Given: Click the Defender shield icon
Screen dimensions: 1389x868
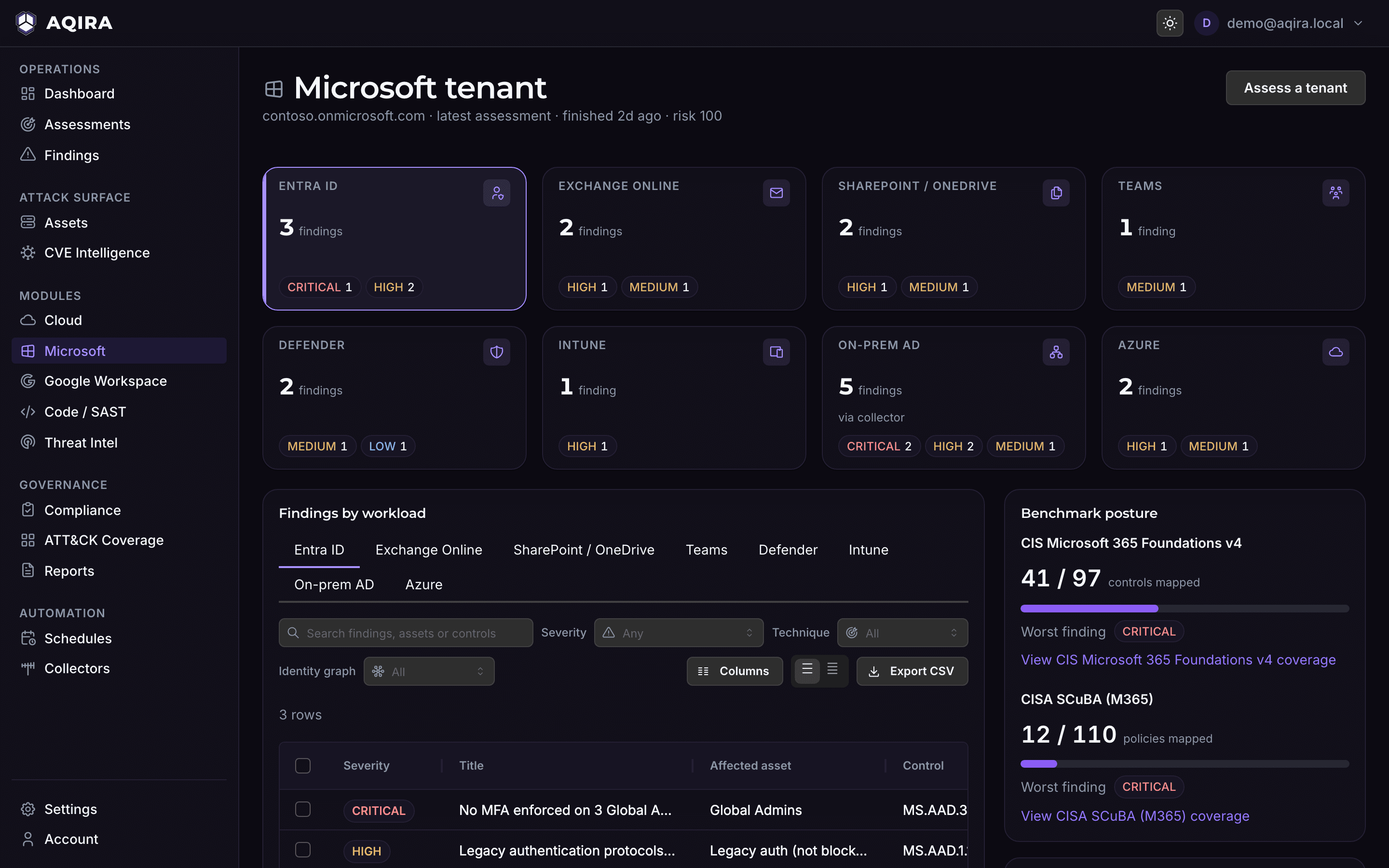Looking at the screenshot, I should click(496, 352).
